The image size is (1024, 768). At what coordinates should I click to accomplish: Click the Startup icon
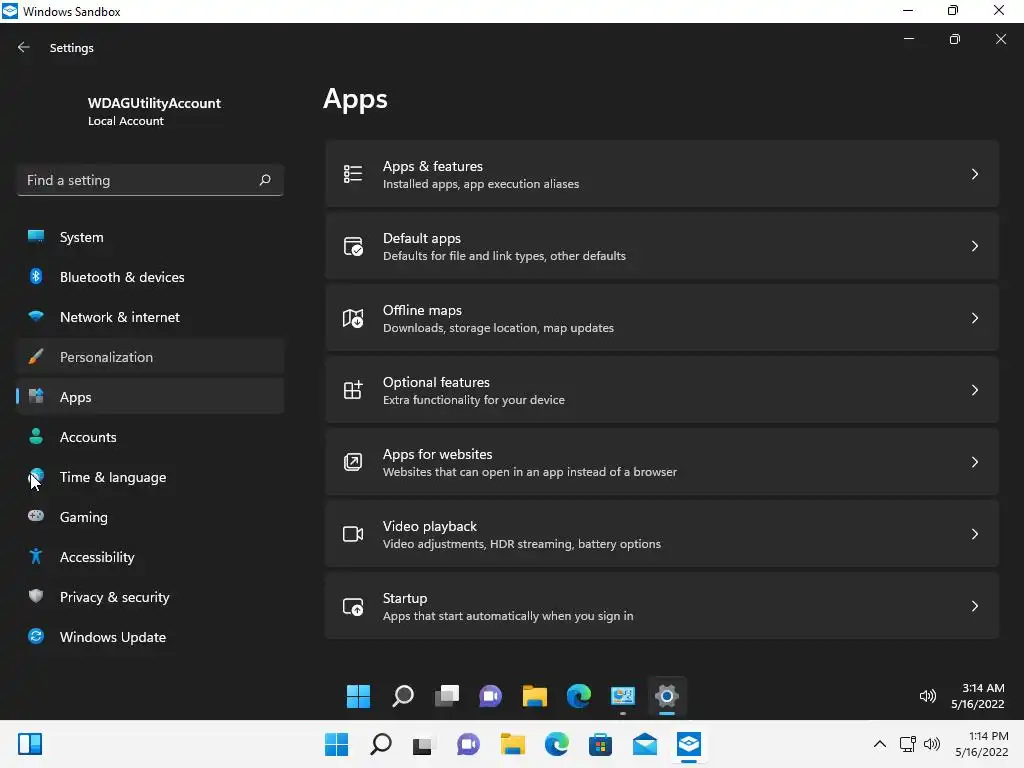pos(353,606)
